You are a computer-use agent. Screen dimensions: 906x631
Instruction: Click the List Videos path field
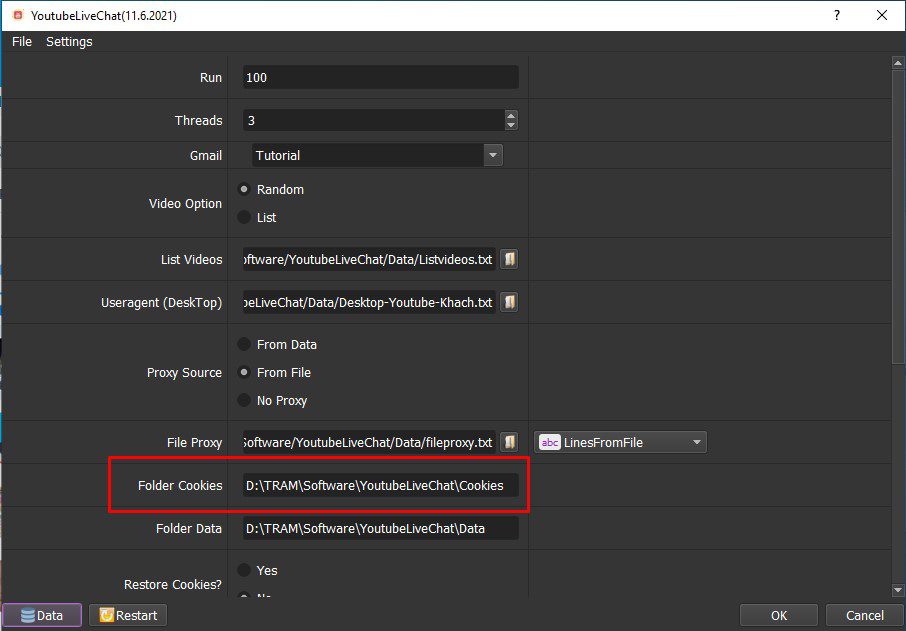click(369, 259)
